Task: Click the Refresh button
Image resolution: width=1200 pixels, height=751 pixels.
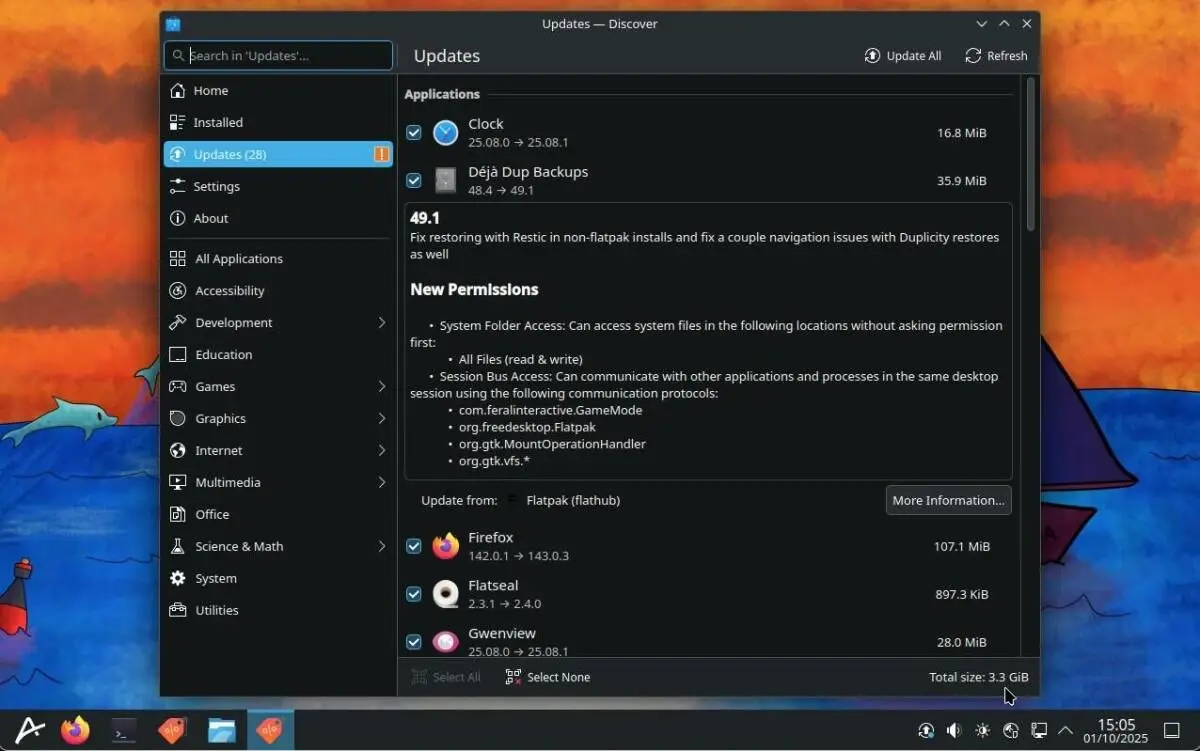Action: (x=996, y=56)
